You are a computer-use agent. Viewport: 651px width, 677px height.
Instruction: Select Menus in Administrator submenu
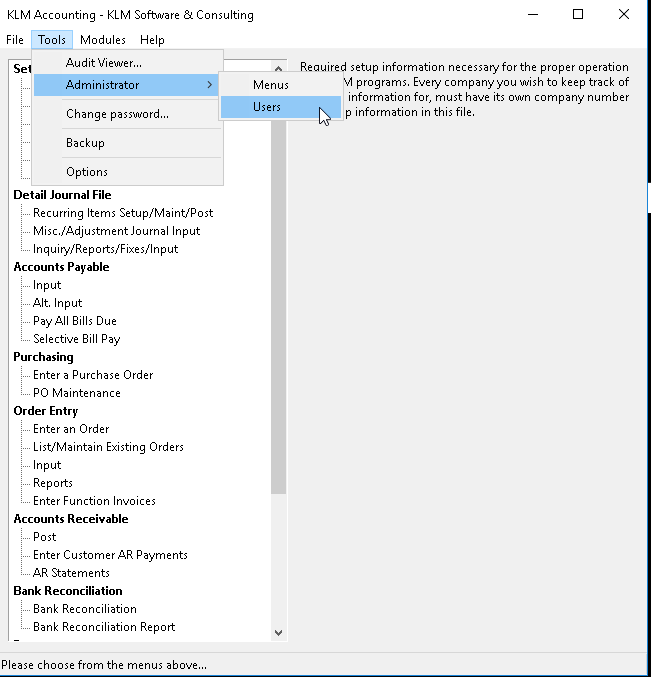[281, 85]
